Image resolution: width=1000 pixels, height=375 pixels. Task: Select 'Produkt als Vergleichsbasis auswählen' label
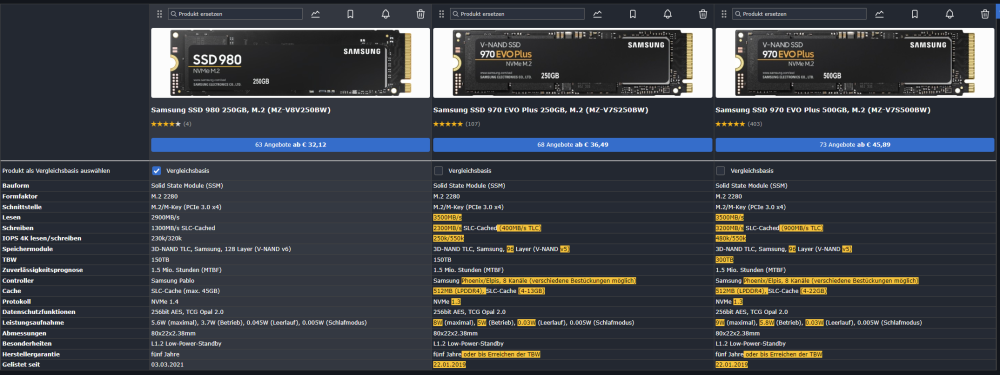click(56, 171)
